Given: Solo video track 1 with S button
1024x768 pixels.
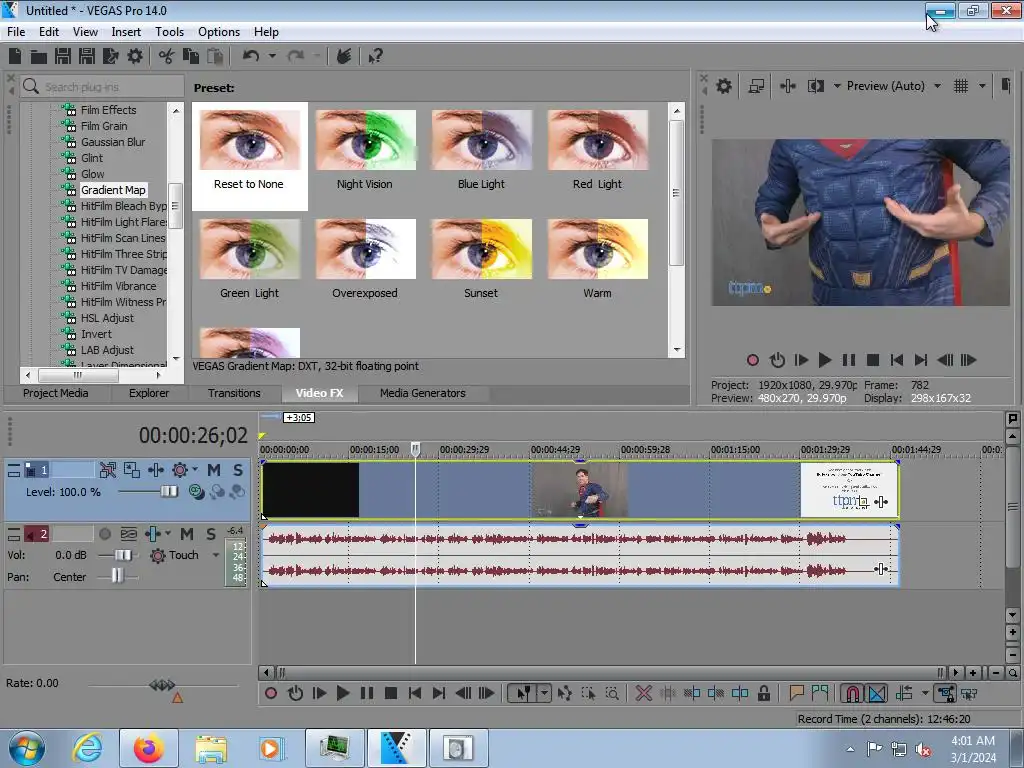Looking at the screenshot, I should pyautogui.click(x=238, y=470).
